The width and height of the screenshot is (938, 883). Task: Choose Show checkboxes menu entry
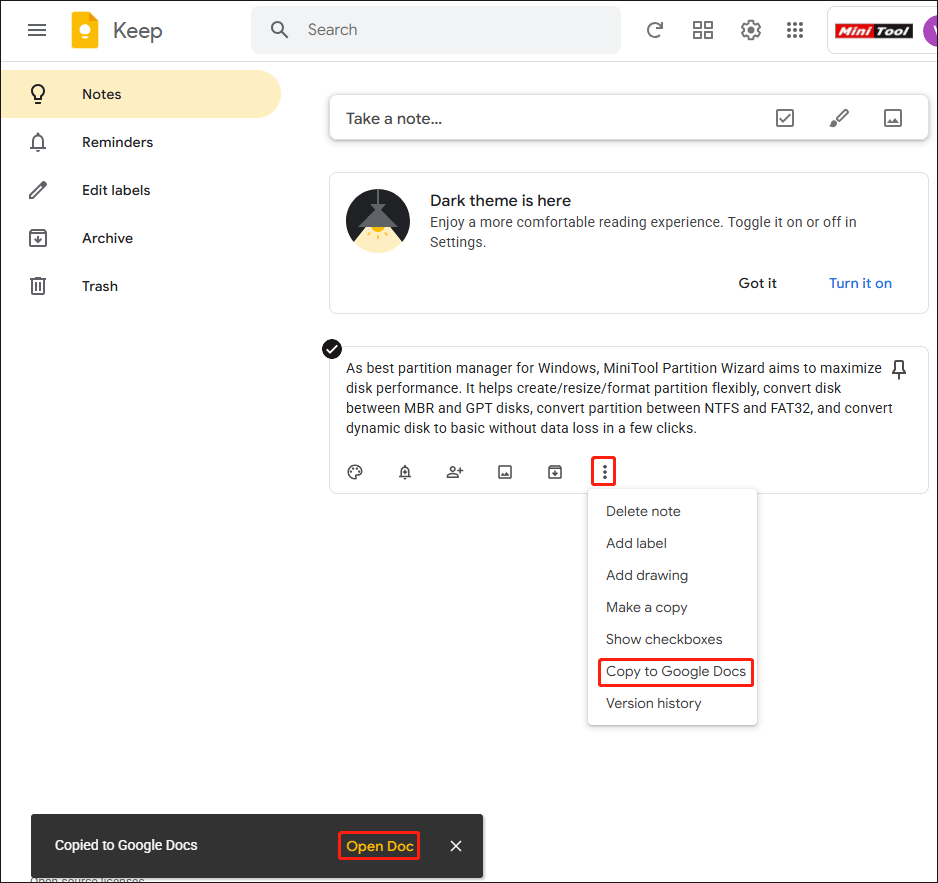(672, 640)
